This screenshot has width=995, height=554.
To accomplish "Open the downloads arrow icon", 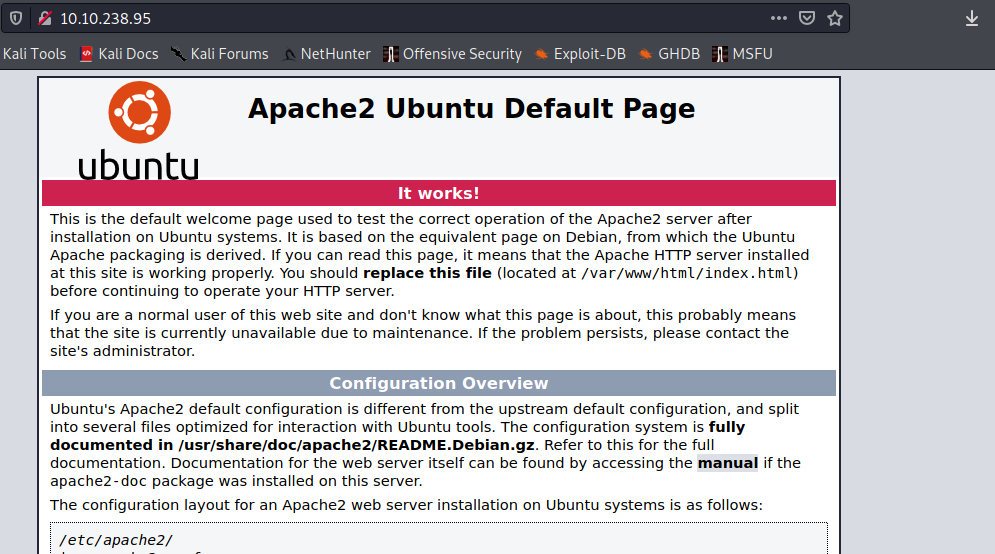I will [x=972, y=18].
